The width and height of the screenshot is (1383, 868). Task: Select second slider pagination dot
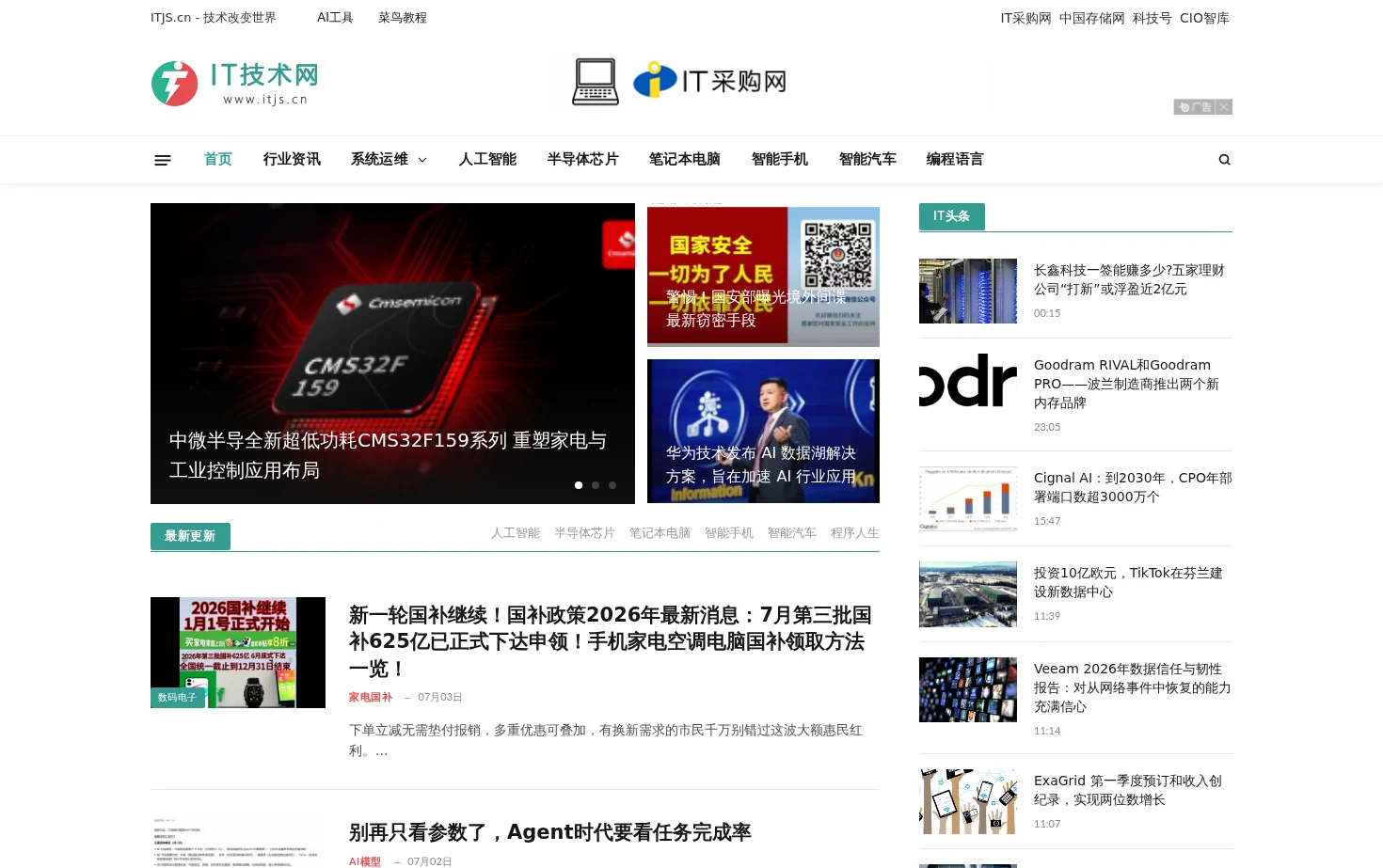[x=596, y=485]
